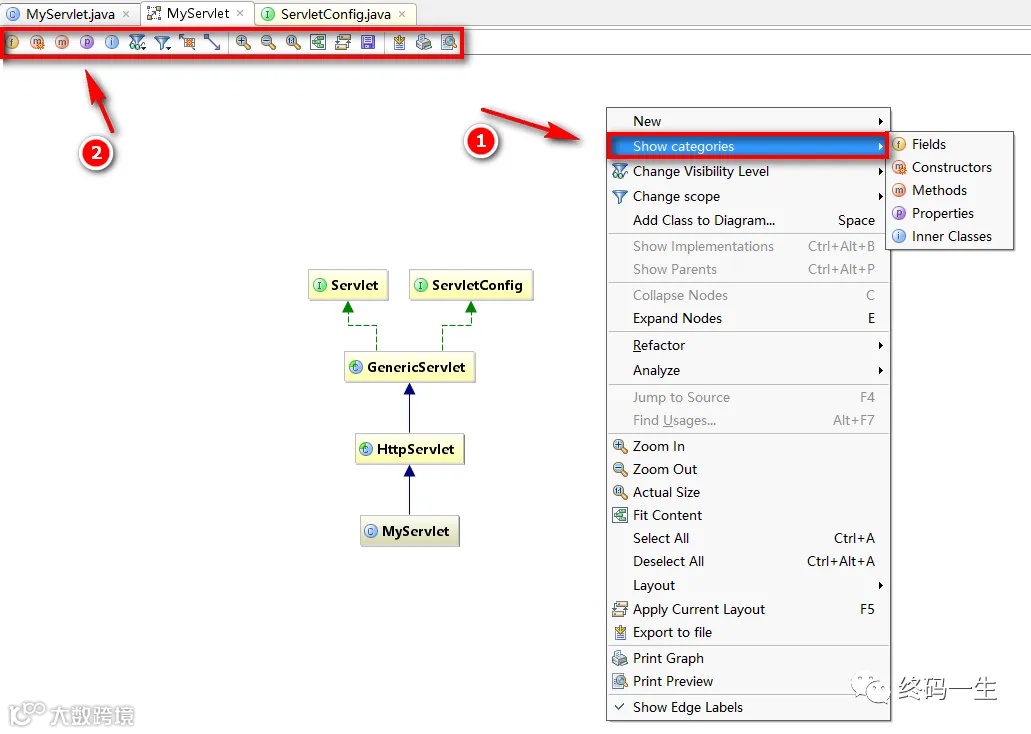Close the MyServlet.java tab
1031x734 pixels.
(126, 14)
